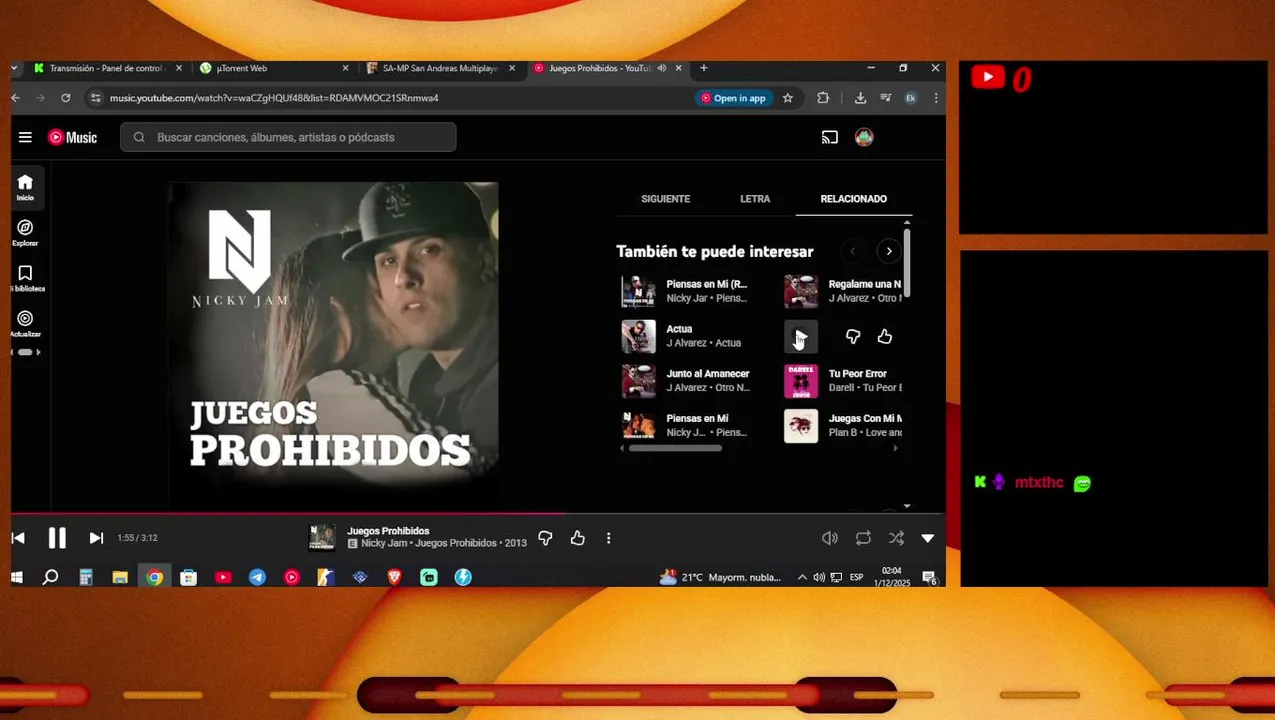Open the browser profile Ek button
This screenshot has height=720, width=1275.
(x=910, y=98)
